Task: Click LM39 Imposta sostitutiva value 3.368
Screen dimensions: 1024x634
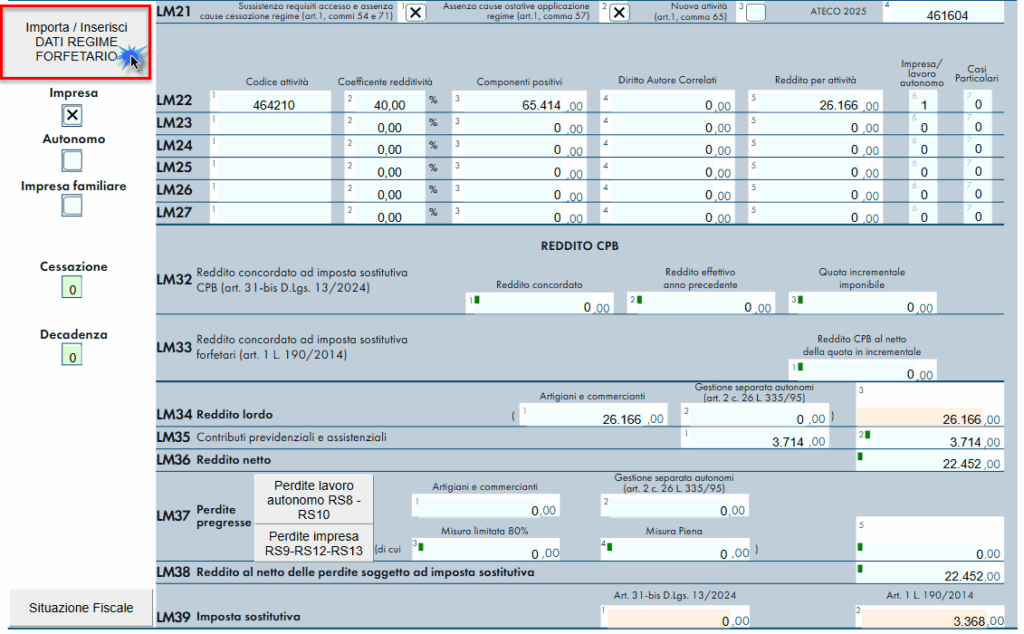Action: coord(930,622)
